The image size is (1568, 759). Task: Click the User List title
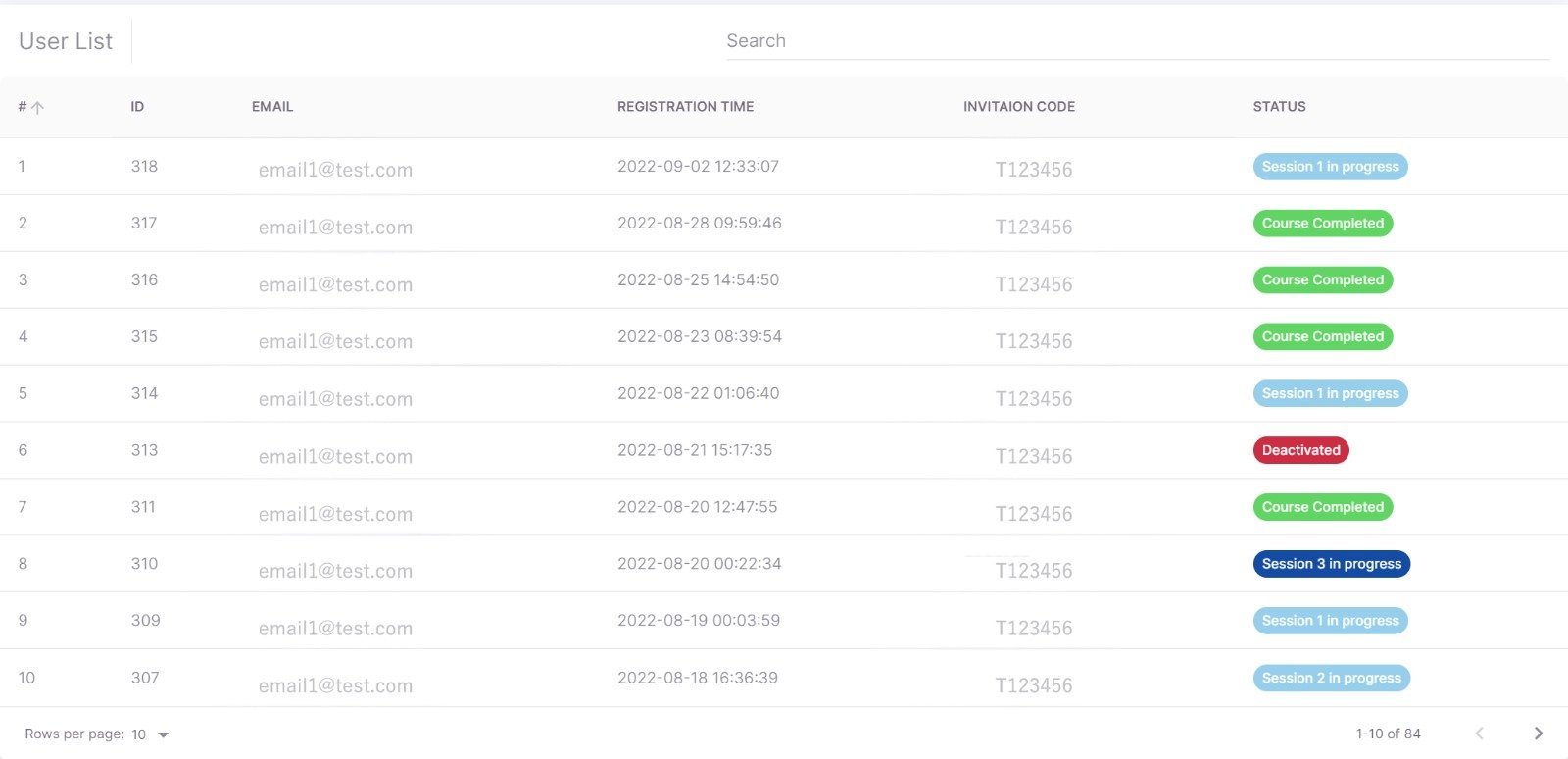tap(66, 41)
